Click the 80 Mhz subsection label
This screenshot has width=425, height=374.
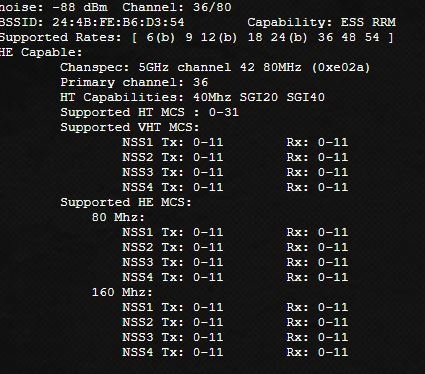pyautogui.click(x=118, y=217)
